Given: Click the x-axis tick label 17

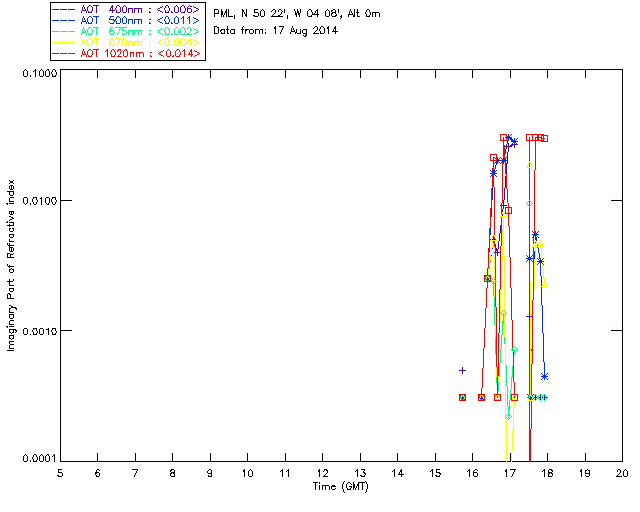Looking at the screenshot, I should point(510,473).
